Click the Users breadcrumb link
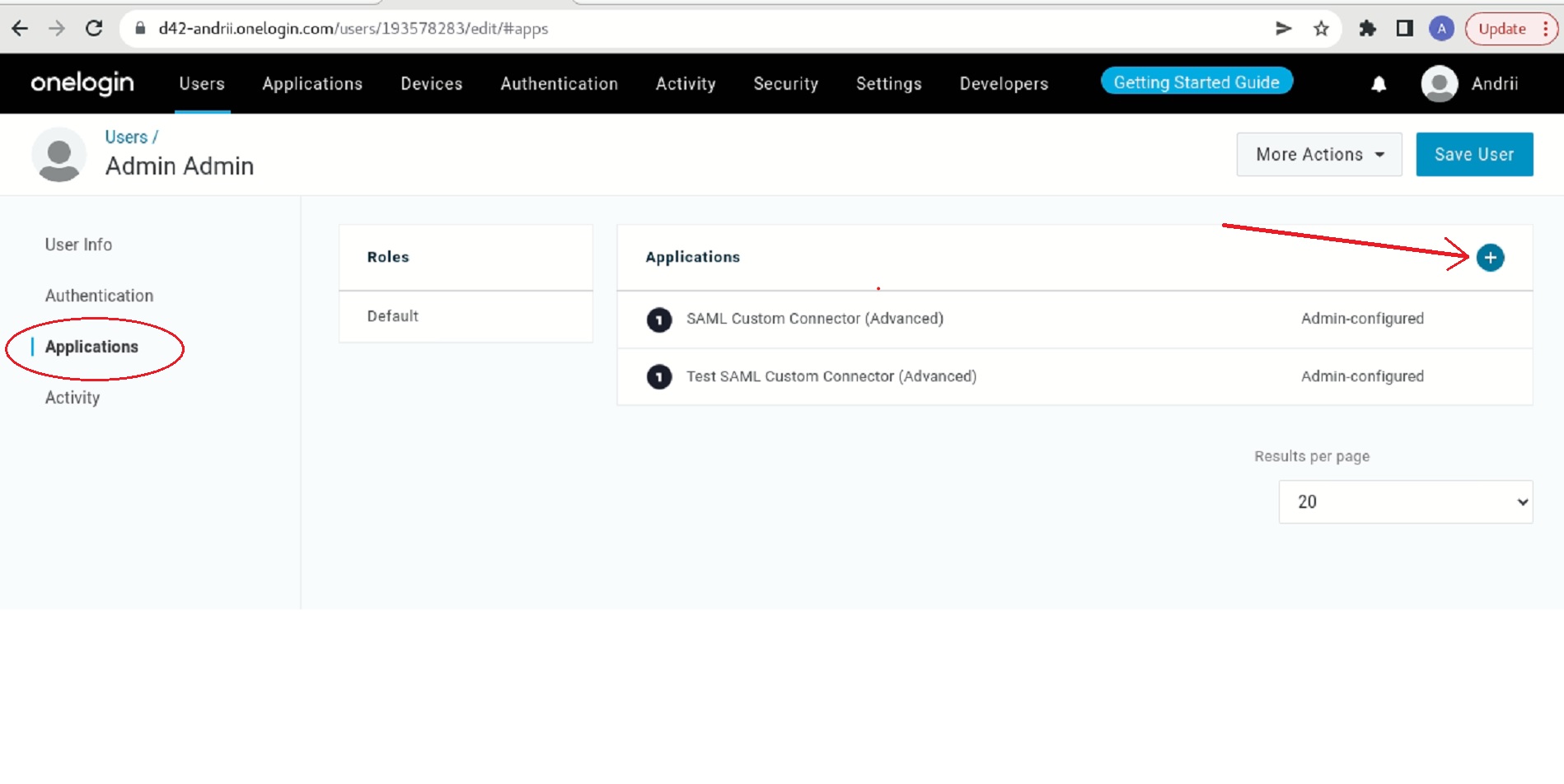This screenshot has width=1564, height=784. [x=126, y=138]
